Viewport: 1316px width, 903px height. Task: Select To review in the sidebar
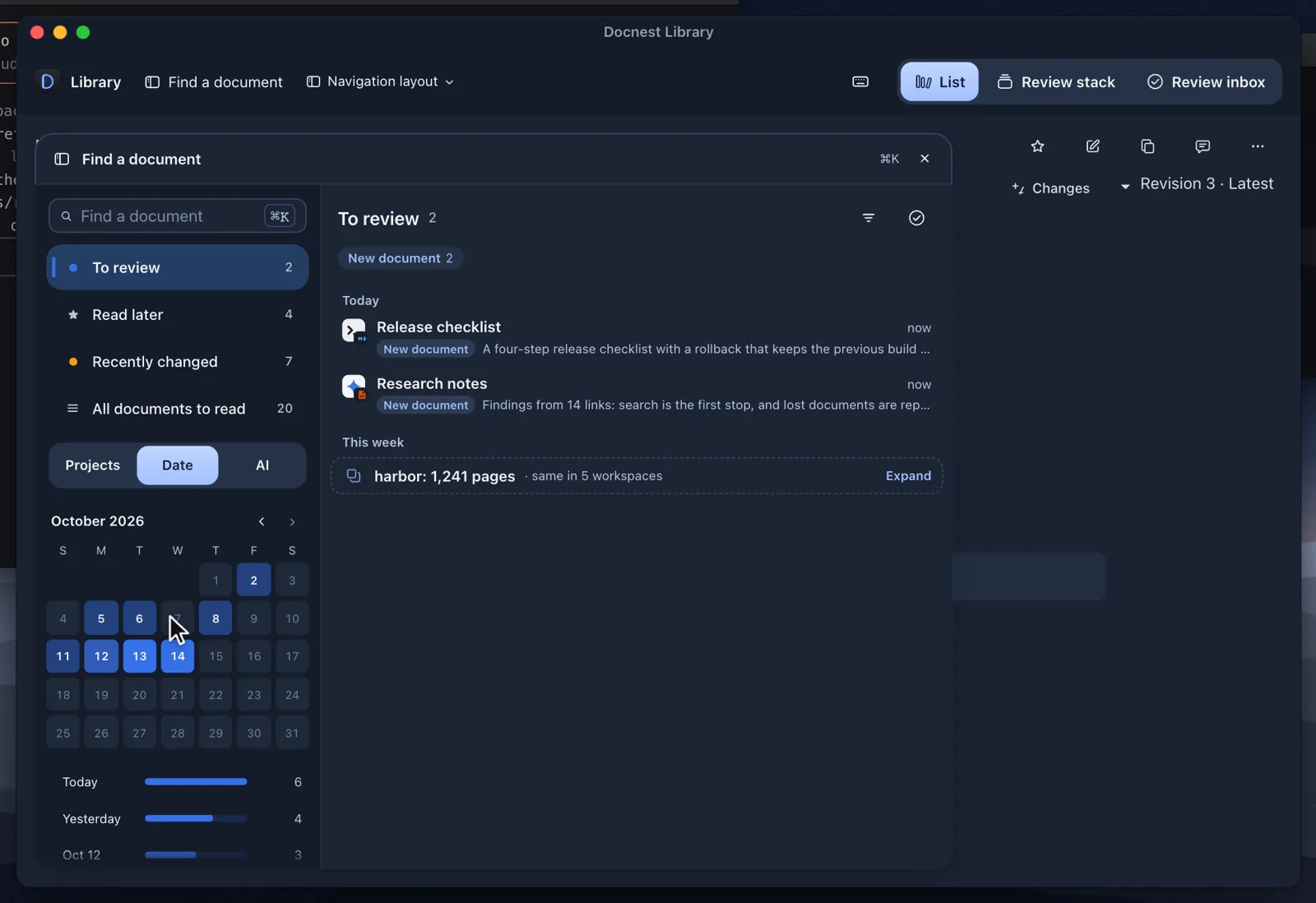pos(178,267)
